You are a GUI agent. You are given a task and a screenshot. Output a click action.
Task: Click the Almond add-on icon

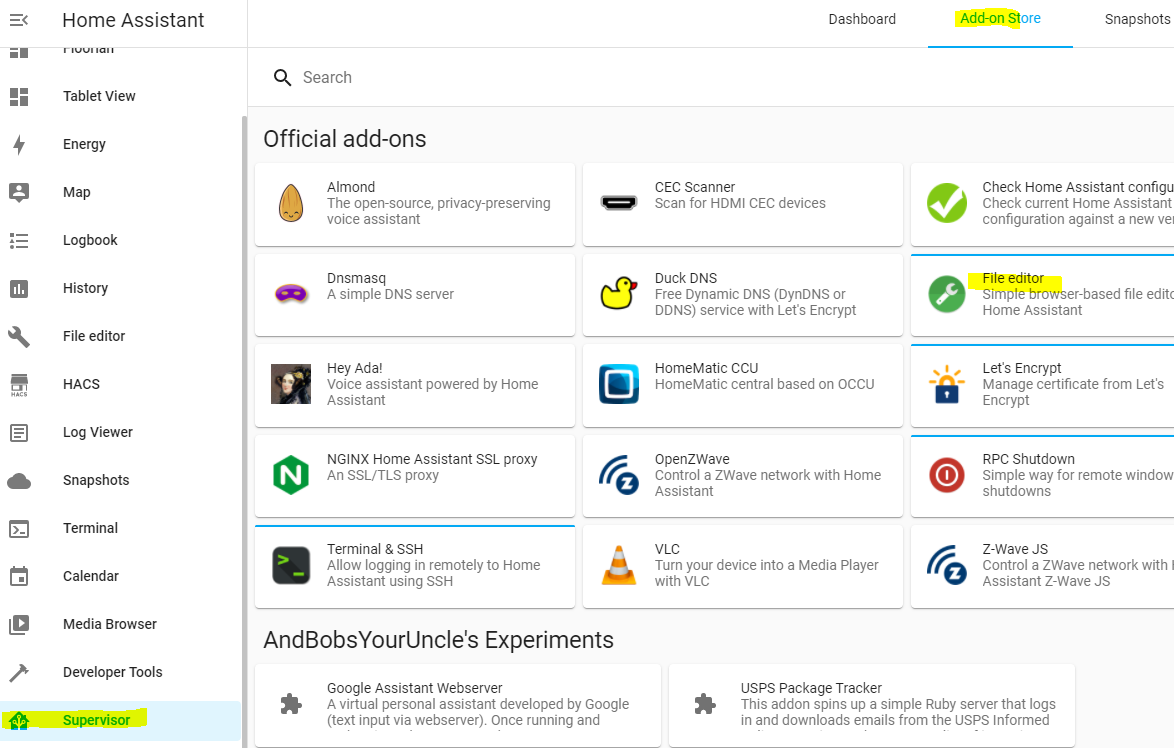(291, 203)
